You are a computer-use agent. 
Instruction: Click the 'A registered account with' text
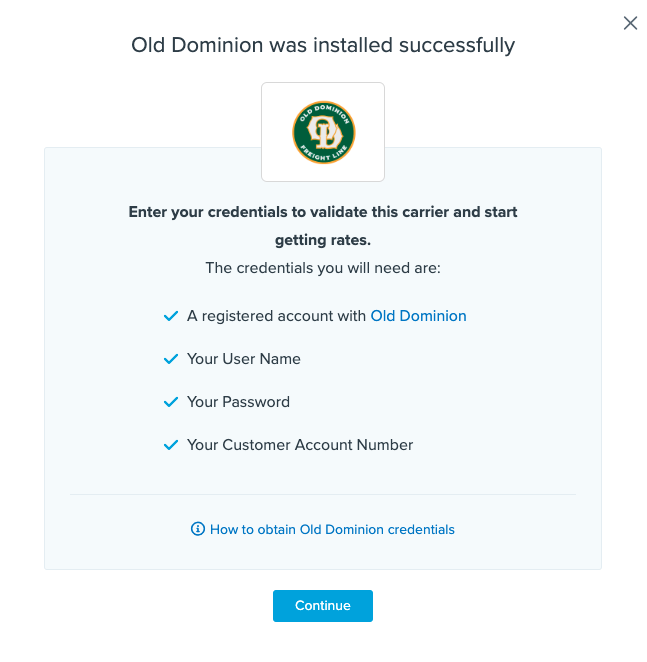click(277, 316)
